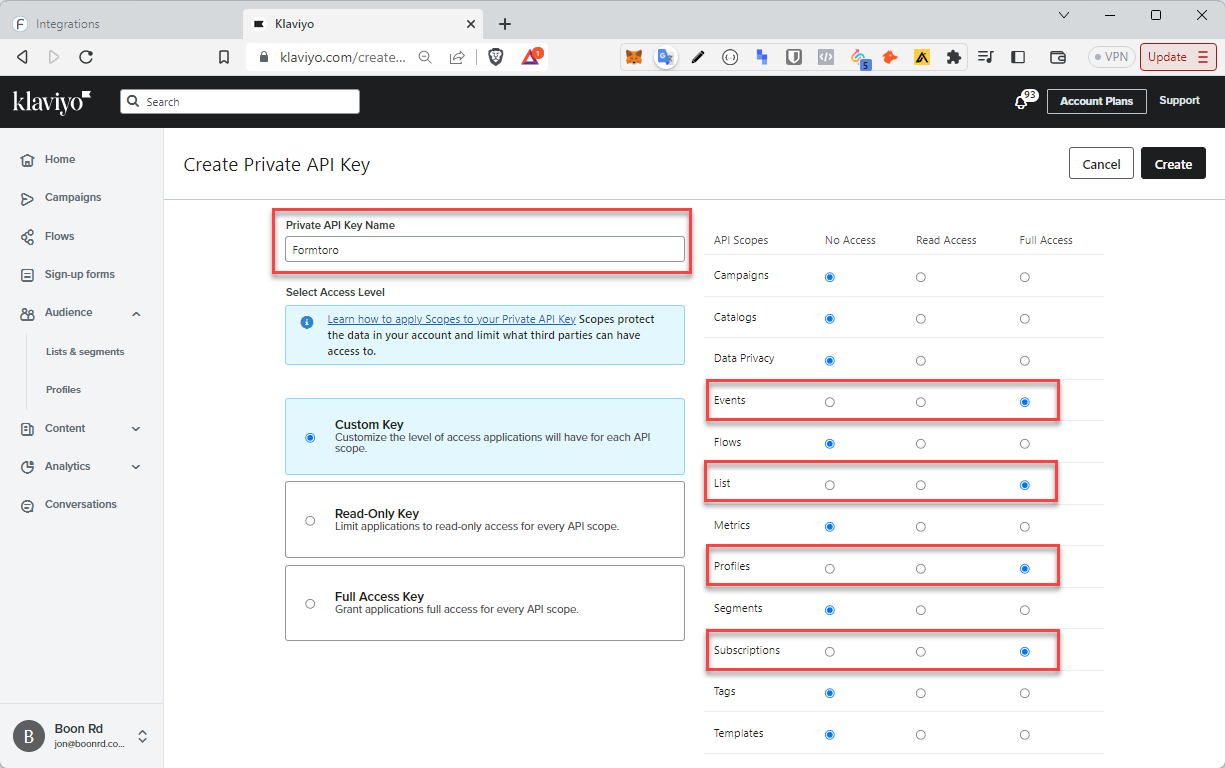Open the Support menu item
The width and height of the screenshot is (1225, 768).
pos(1179,101)
